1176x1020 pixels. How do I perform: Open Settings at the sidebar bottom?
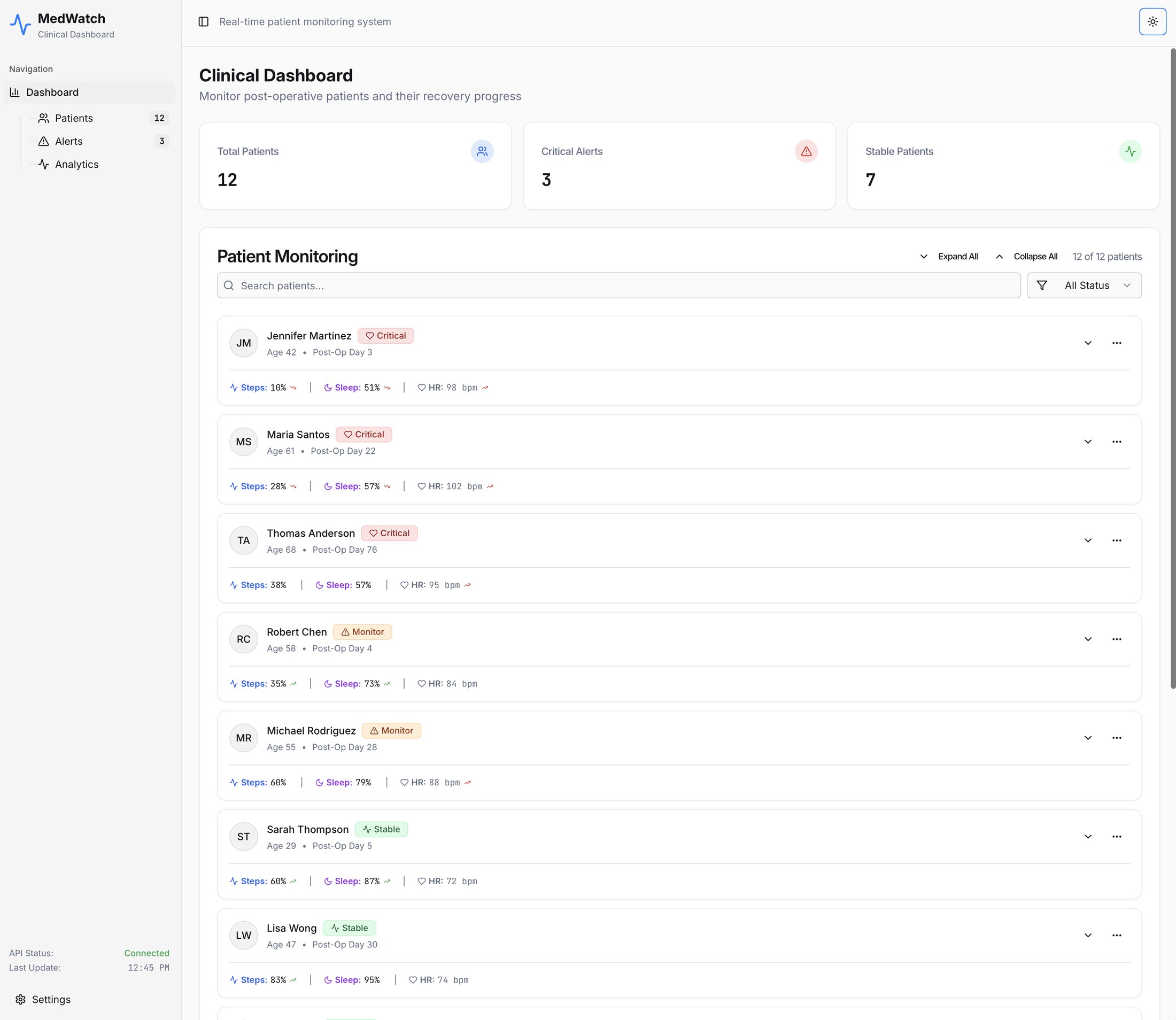pos(43,1000)
